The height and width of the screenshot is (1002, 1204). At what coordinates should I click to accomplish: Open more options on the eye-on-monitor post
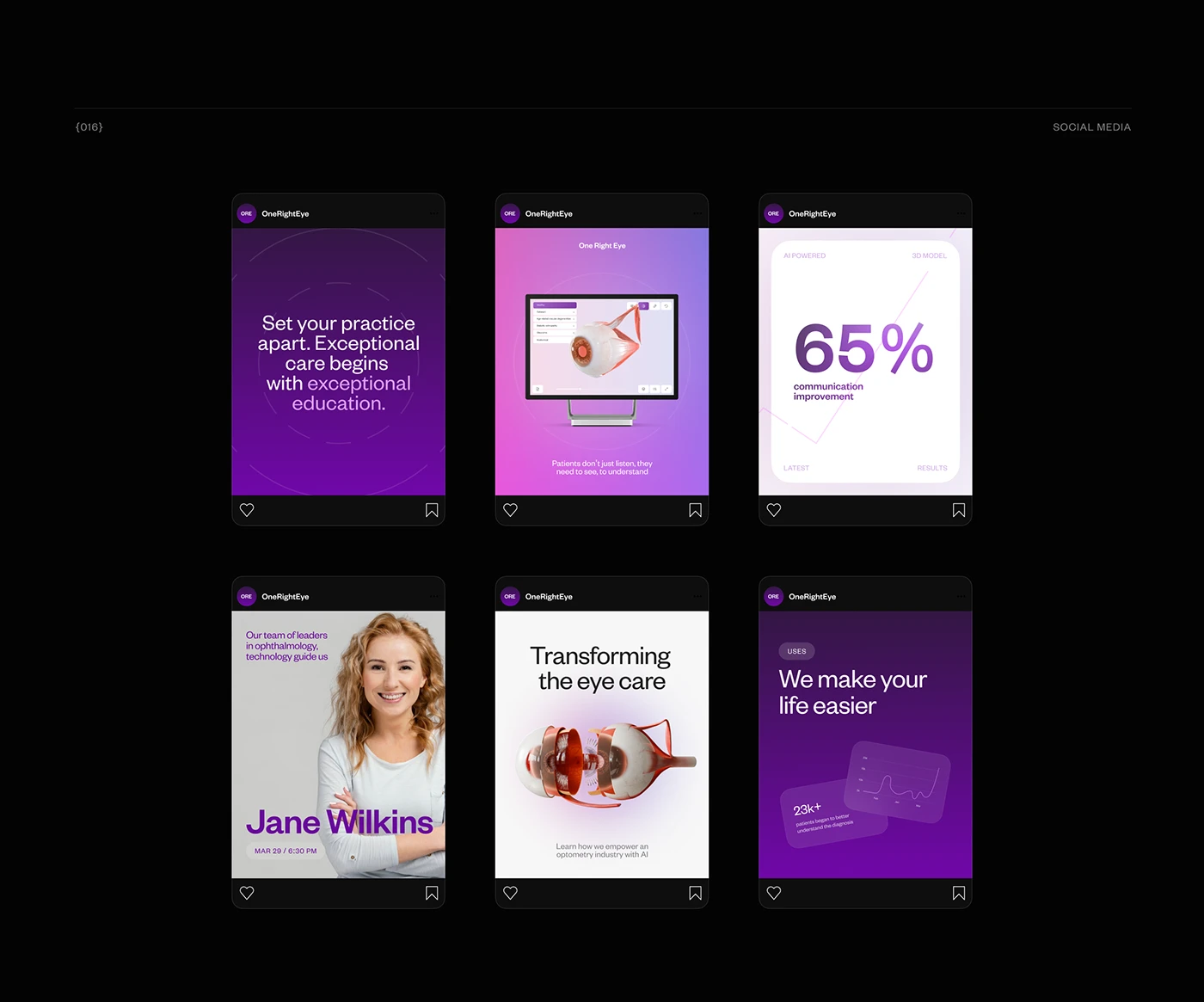(697, 213)
